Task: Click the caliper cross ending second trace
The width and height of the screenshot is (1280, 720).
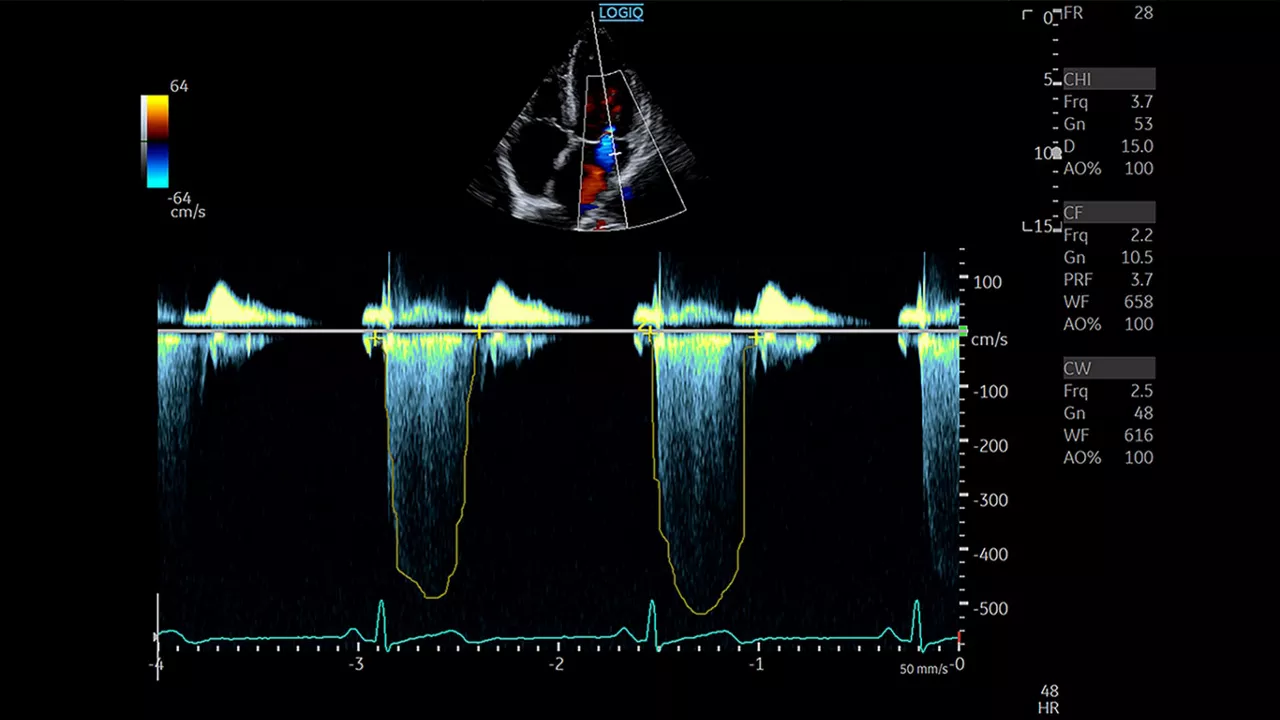Action: click(x=757, y=337)
